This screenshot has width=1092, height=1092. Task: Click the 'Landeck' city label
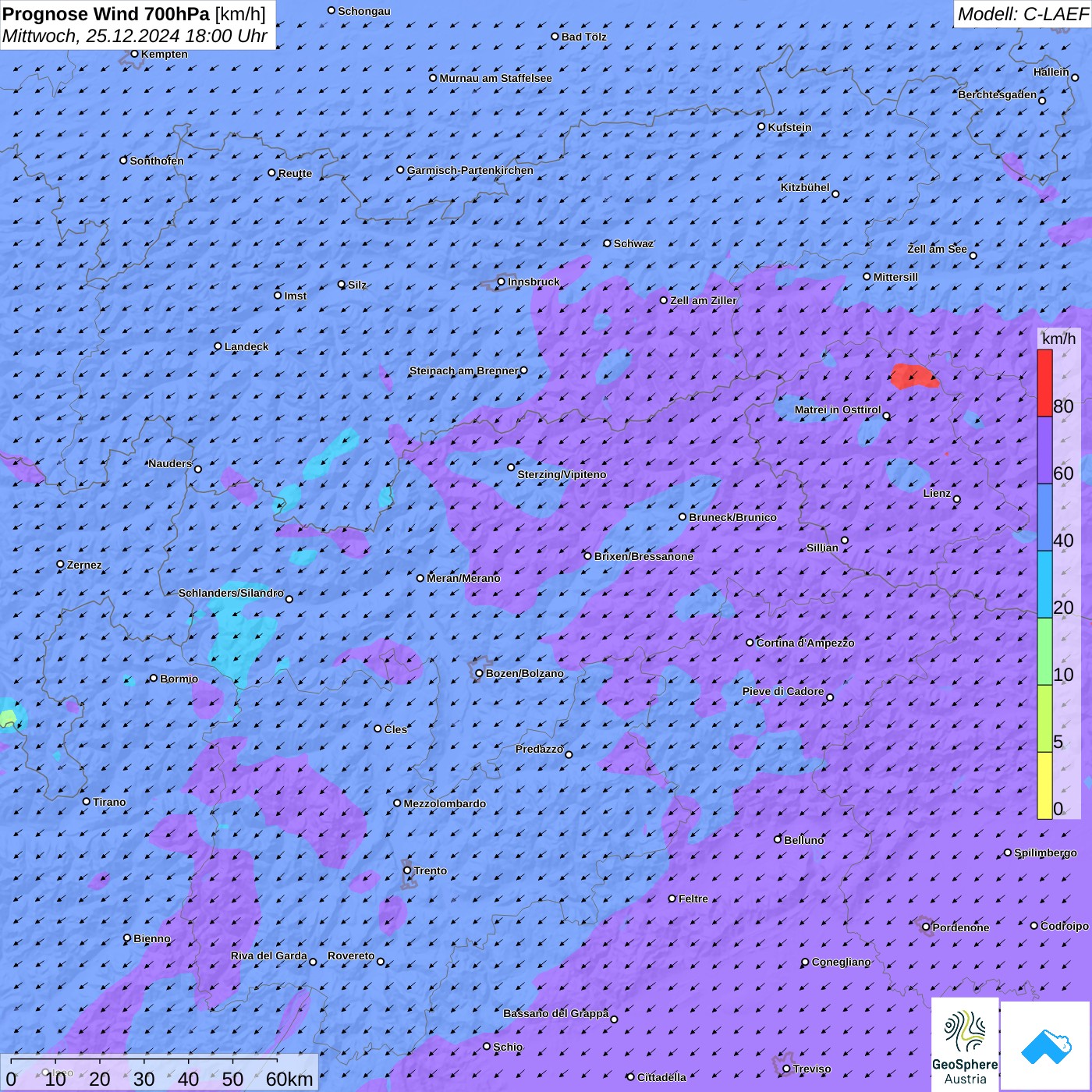tap(246, 346)
